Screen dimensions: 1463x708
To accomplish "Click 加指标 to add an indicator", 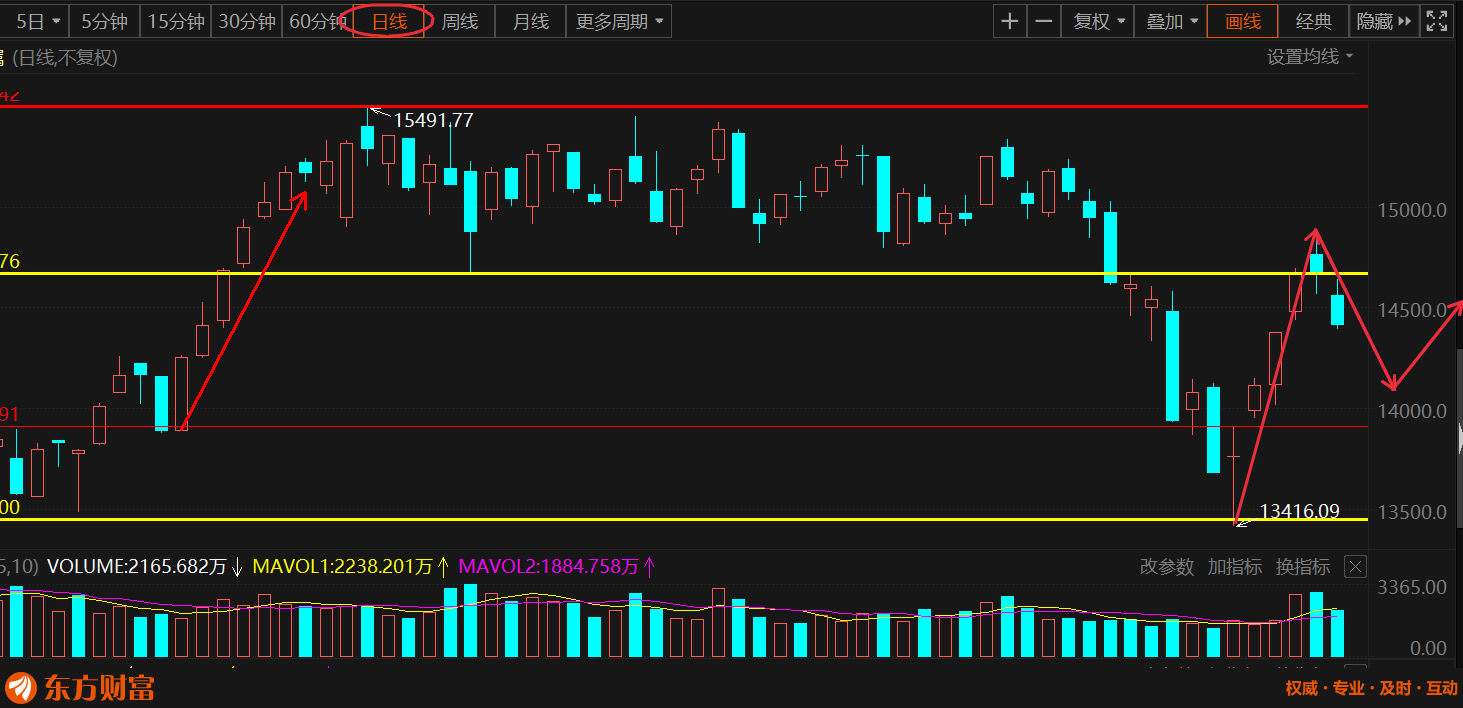I will click(1235, 567).
